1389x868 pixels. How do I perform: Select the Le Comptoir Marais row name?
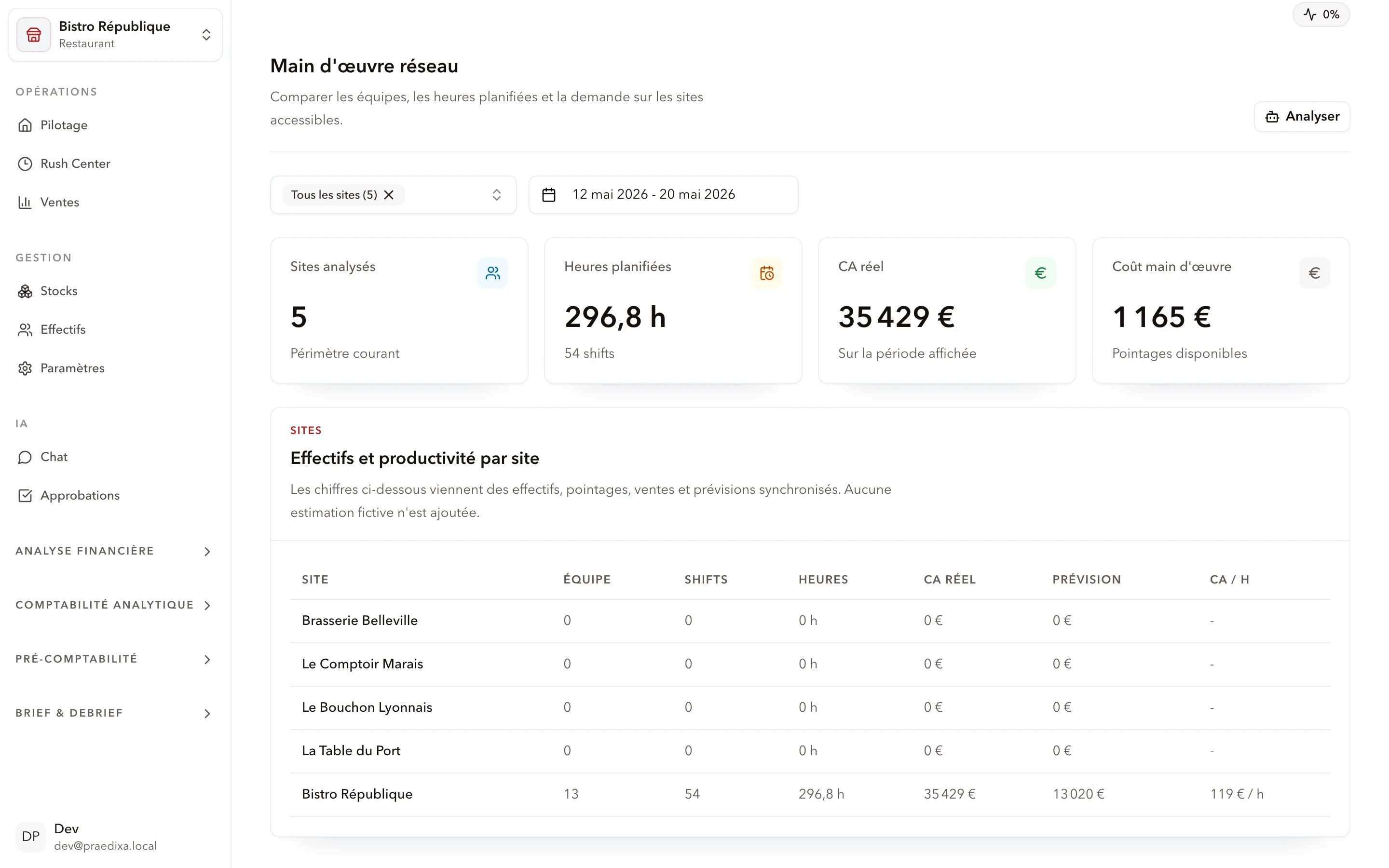[362, 664]
